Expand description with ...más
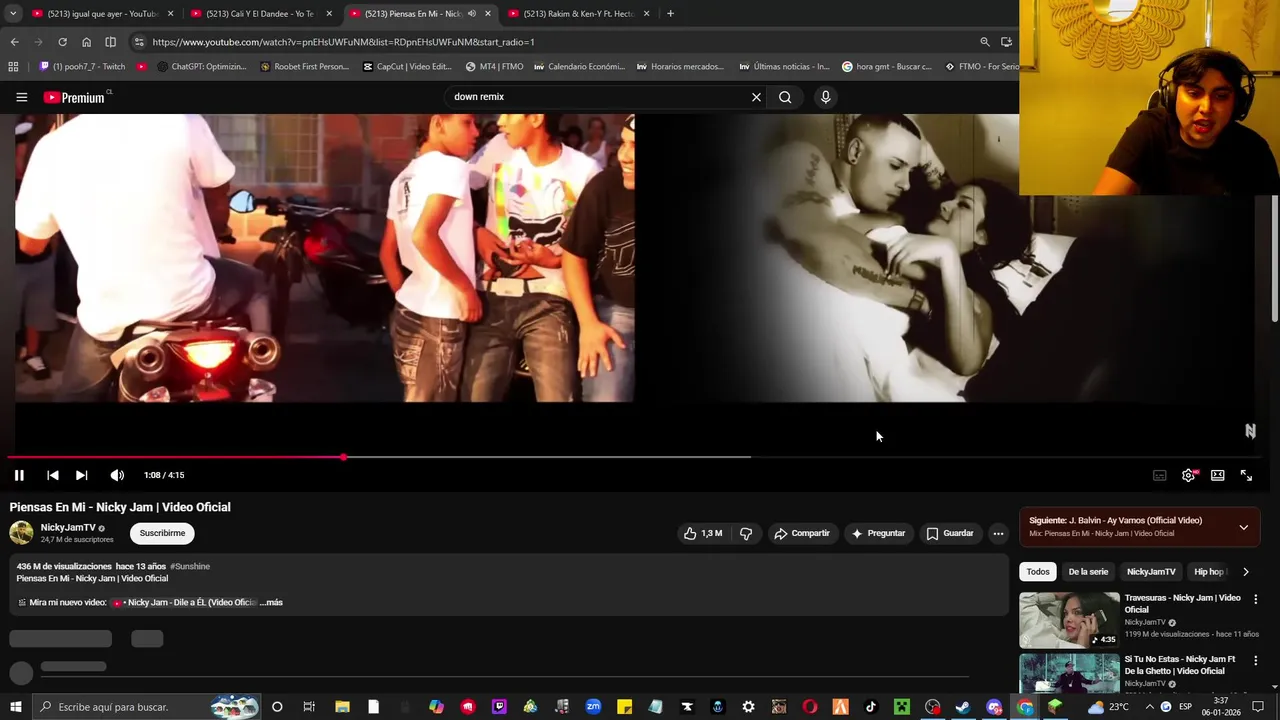Viewport: 1280px width, 720px height. 272,602
